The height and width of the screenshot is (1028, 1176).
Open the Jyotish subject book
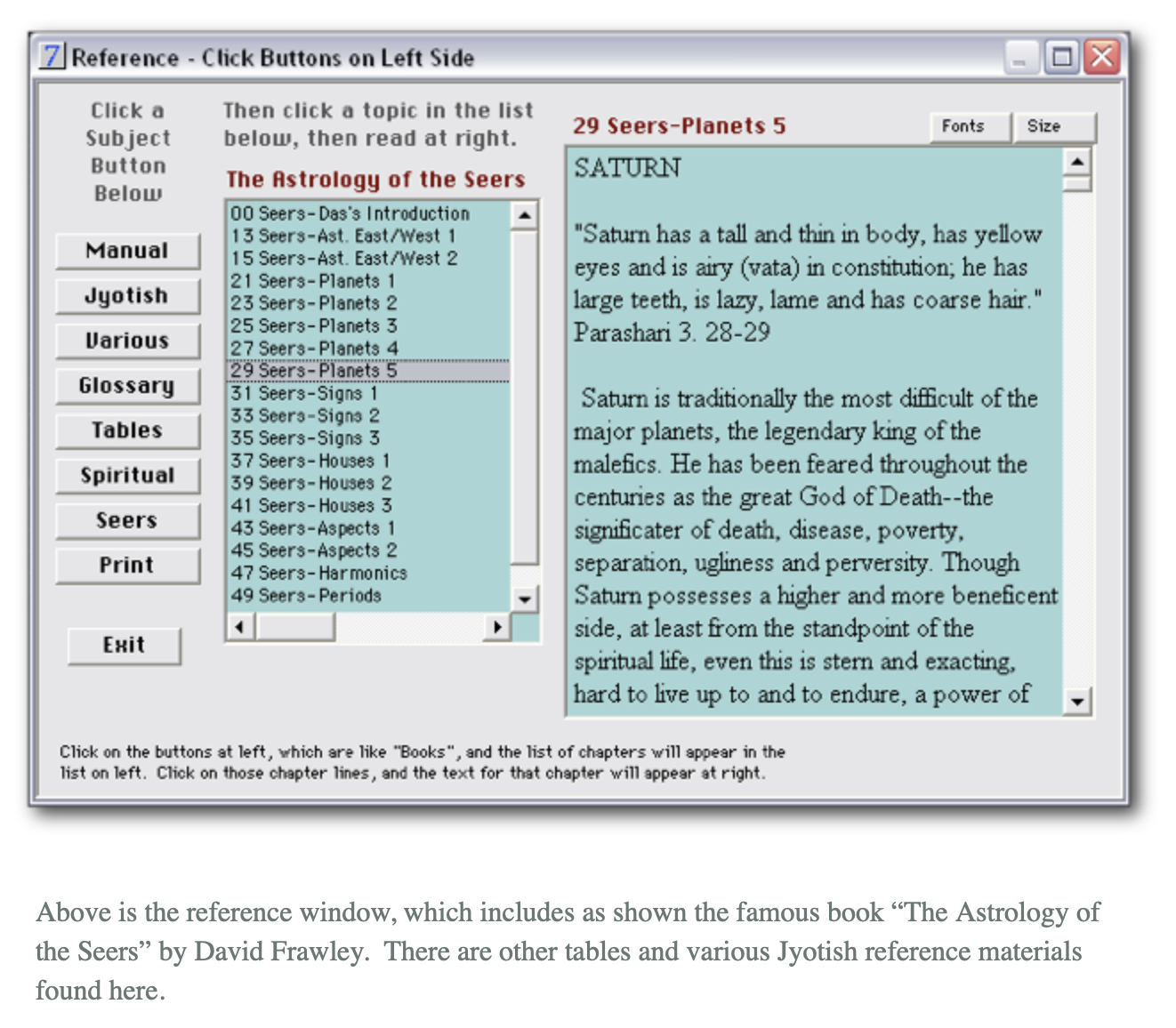click(127, 295)
